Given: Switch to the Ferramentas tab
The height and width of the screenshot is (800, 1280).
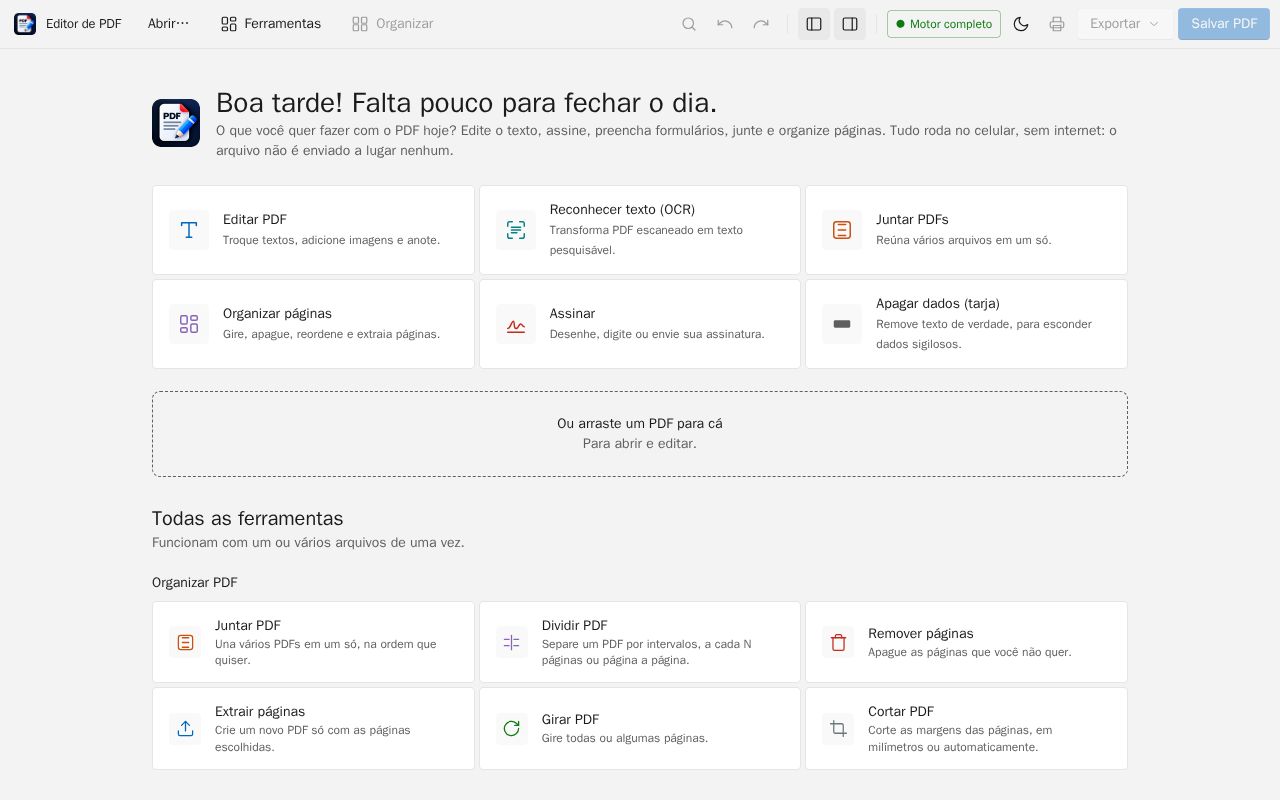Looking at the screenshot, I should coord(271,24).
